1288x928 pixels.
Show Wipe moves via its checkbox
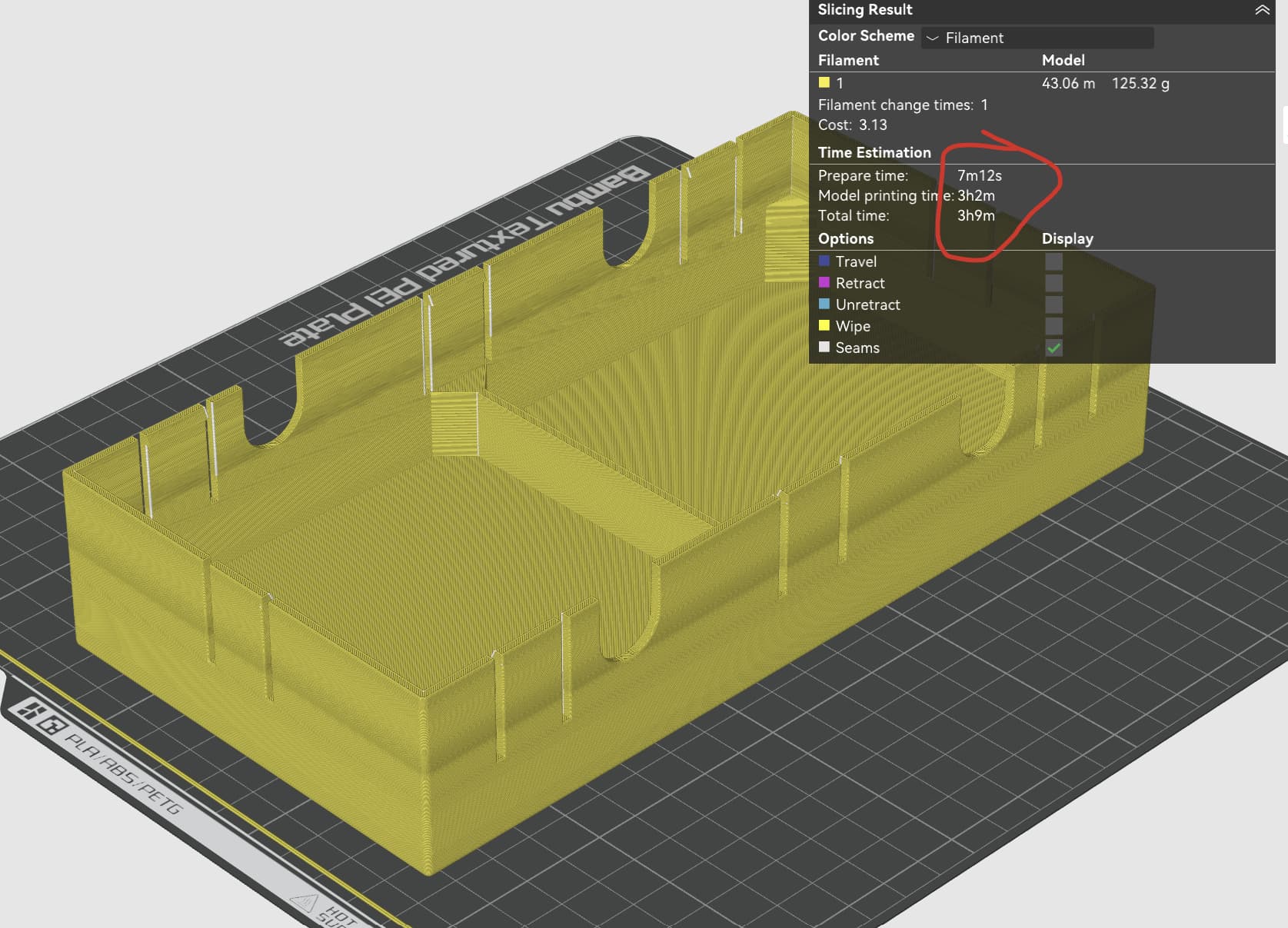[x=1053, y=326]
